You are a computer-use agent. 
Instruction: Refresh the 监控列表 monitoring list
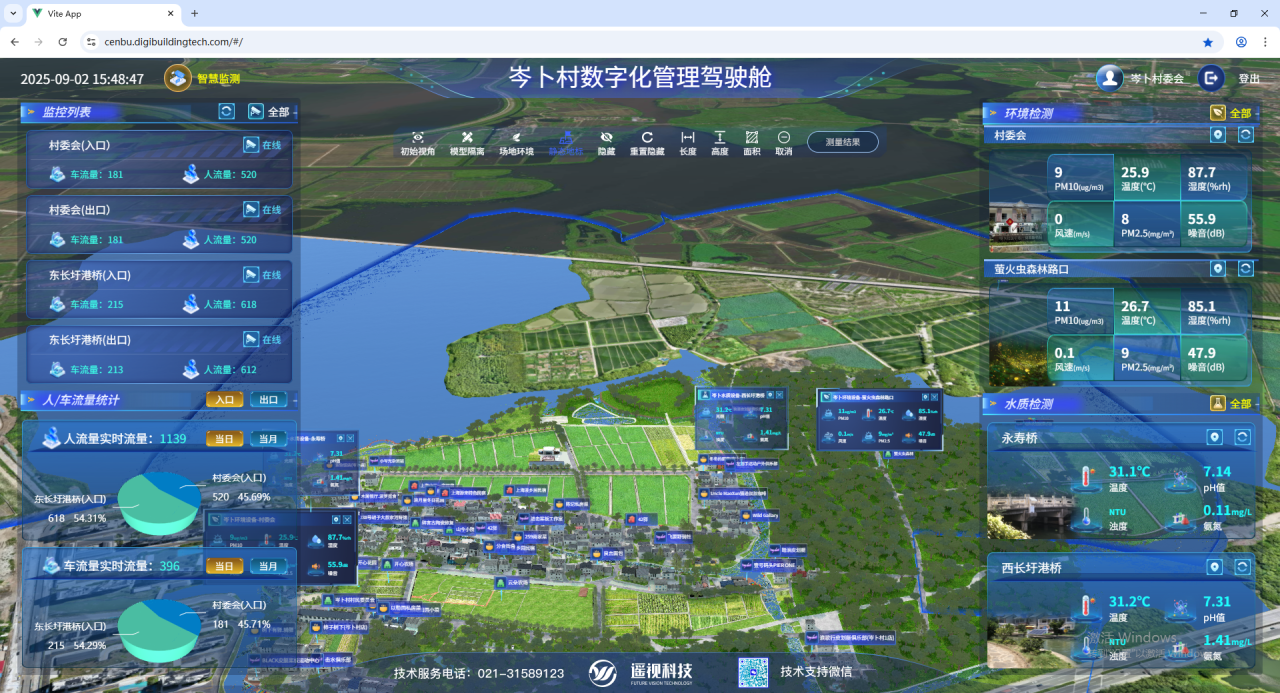227,112
